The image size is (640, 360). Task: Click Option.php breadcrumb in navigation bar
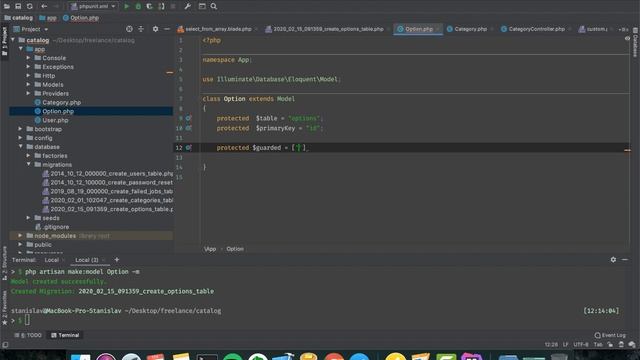pyautogui.click(x=81, y=18)
